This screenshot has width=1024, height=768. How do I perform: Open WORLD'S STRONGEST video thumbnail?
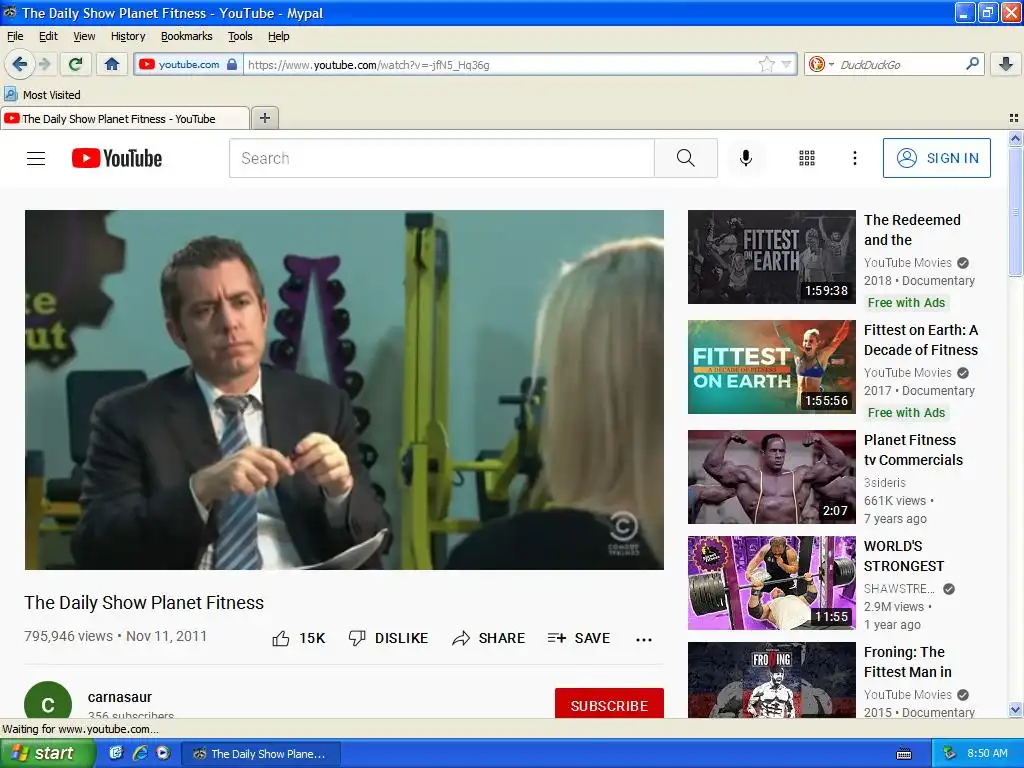(x=771, y=583)
